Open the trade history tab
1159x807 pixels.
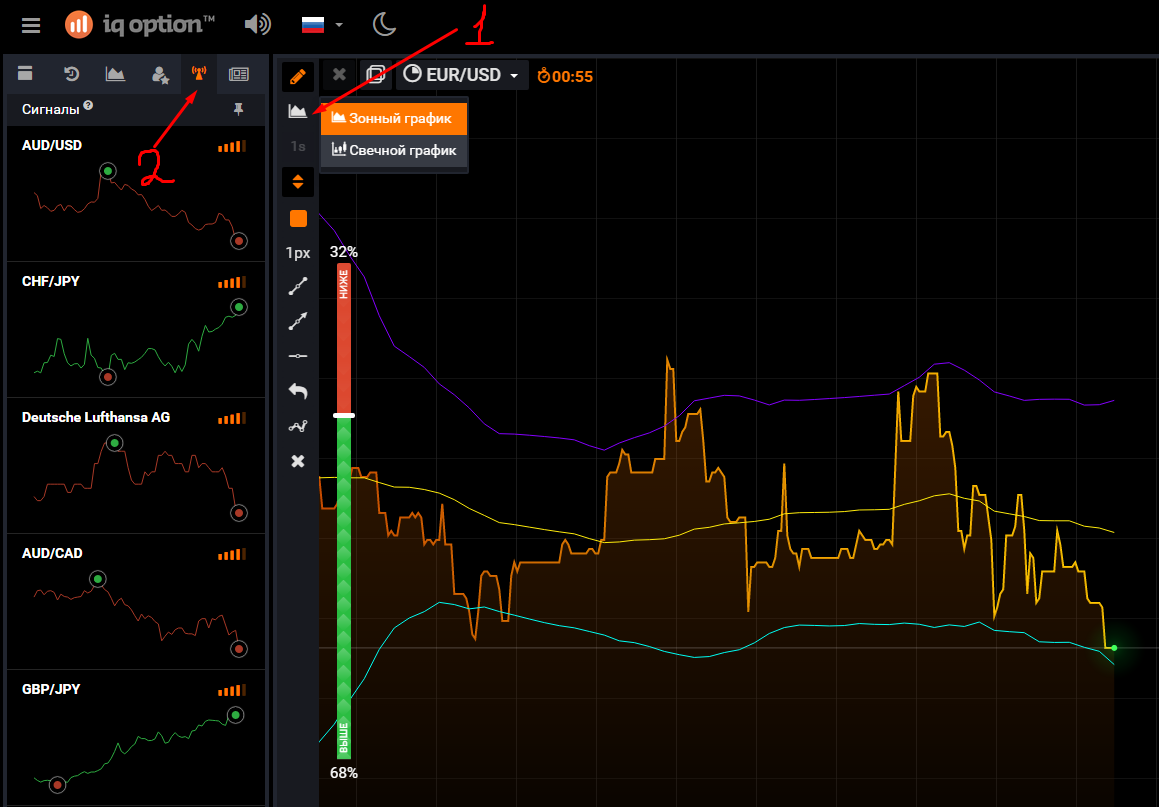pyautogui.click(x=72, y=73)
